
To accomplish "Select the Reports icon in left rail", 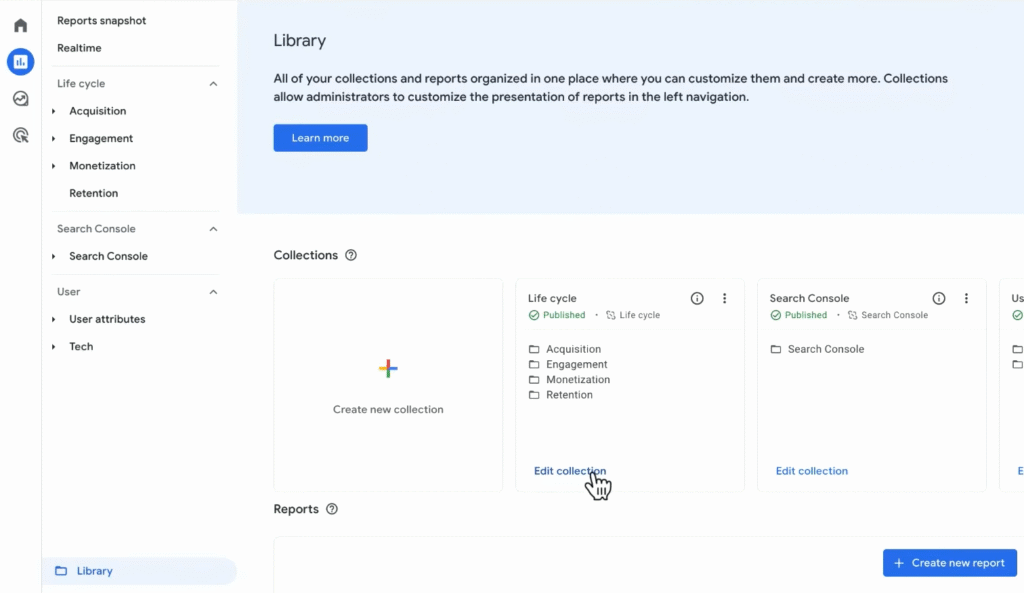I will point(21,62).
